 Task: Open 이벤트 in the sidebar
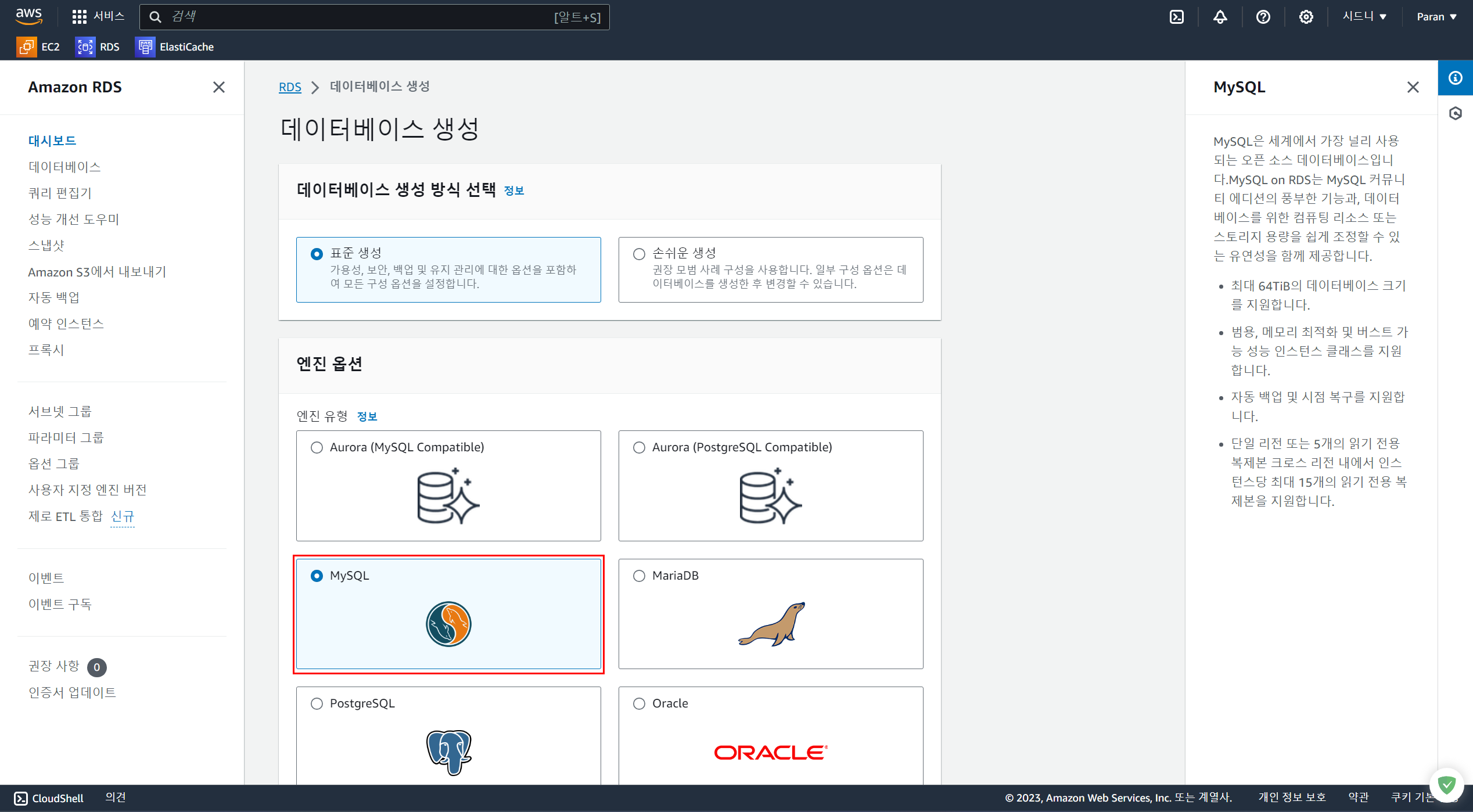coord(46,578)
